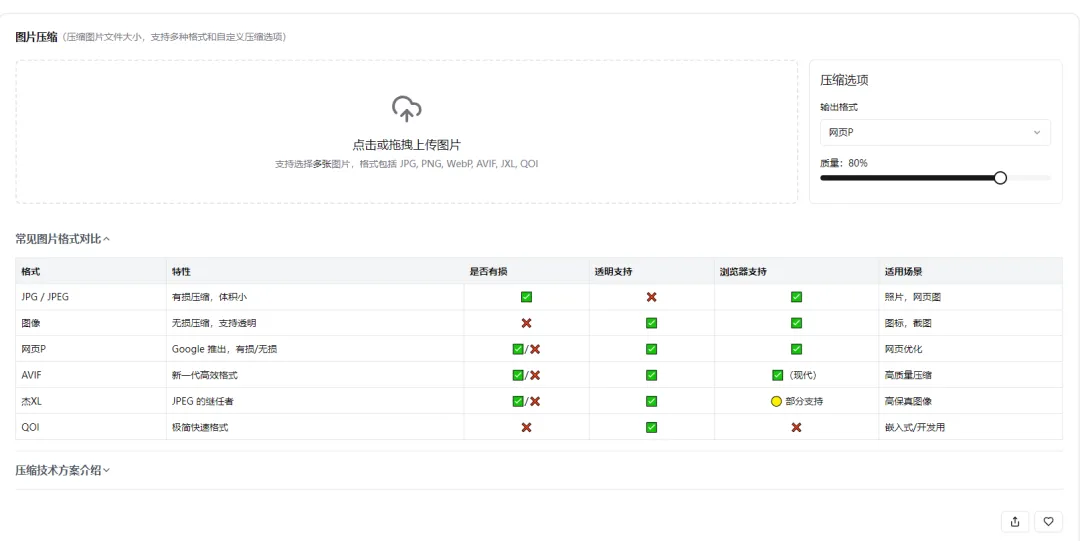Image resolution: width=1080 pixels, height=541 pixels.
Task: Click the cloud upload icon
Action: click(406, 109)
